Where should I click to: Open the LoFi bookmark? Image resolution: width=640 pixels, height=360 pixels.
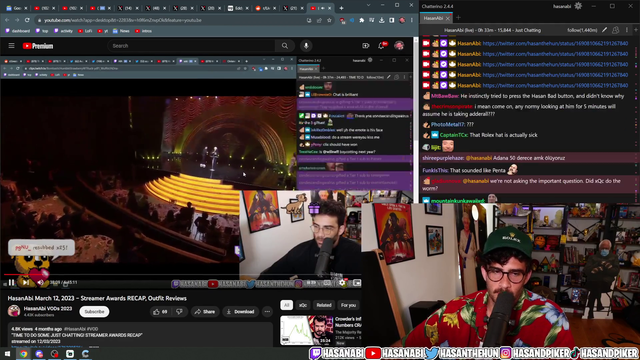[x=85, y=31]
